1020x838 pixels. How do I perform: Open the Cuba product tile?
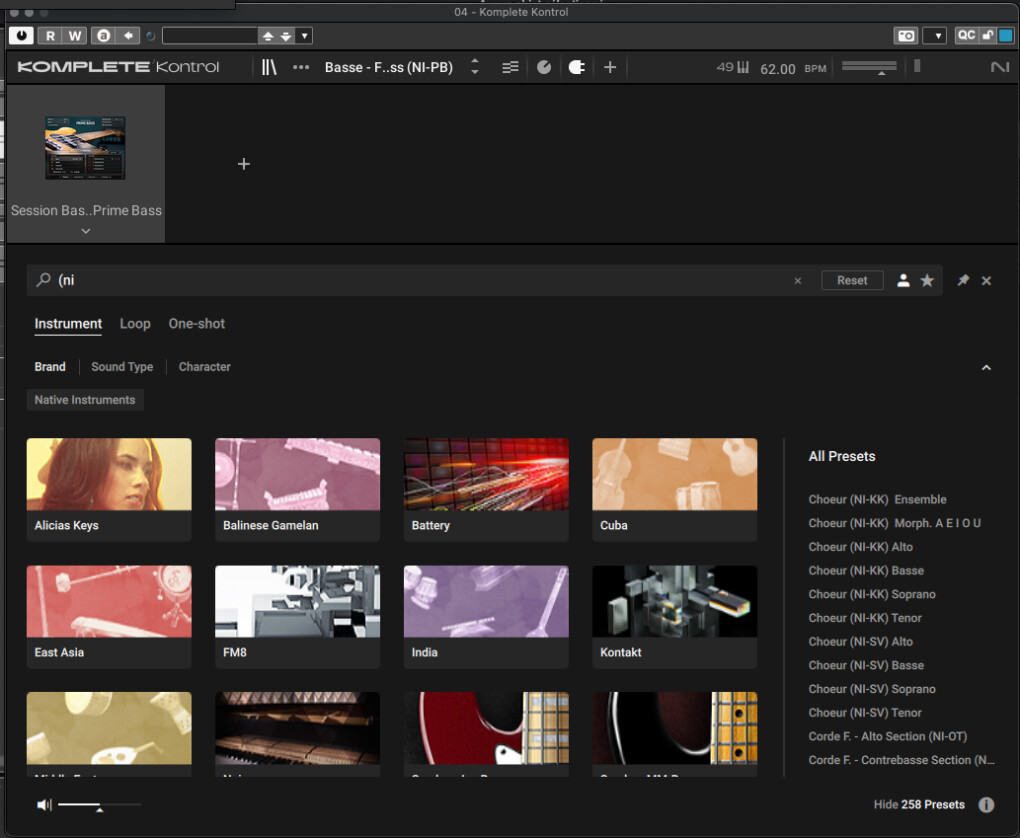[x=675, y=489]
